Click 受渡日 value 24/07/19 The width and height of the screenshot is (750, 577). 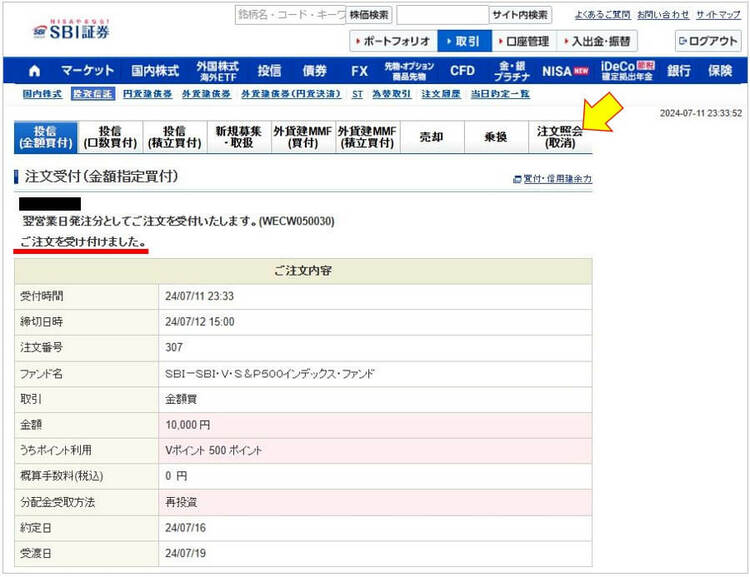(x=186, y=554)
